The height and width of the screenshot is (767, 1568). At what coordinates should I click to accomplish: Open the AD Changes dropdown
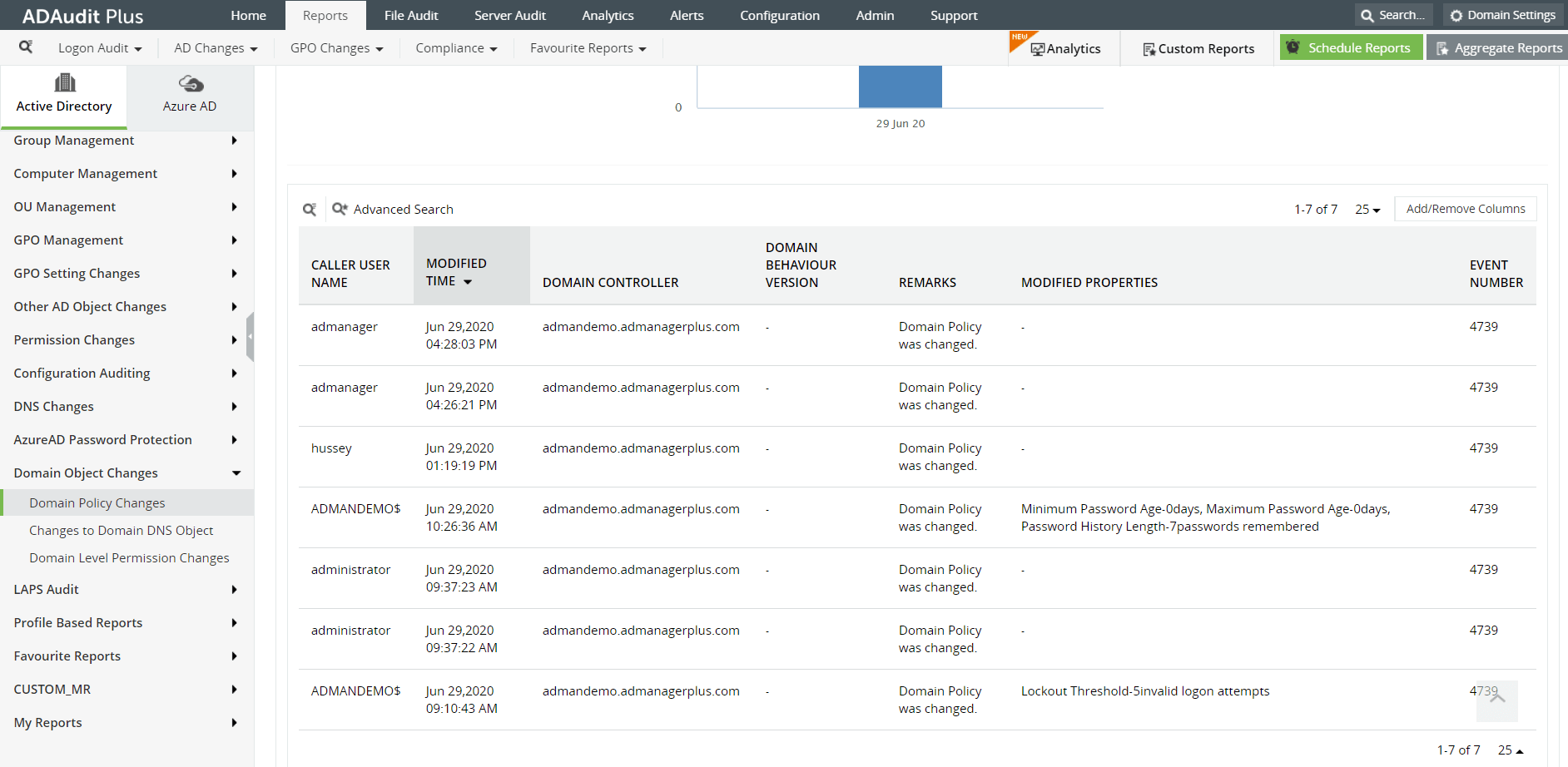point(216,48)
